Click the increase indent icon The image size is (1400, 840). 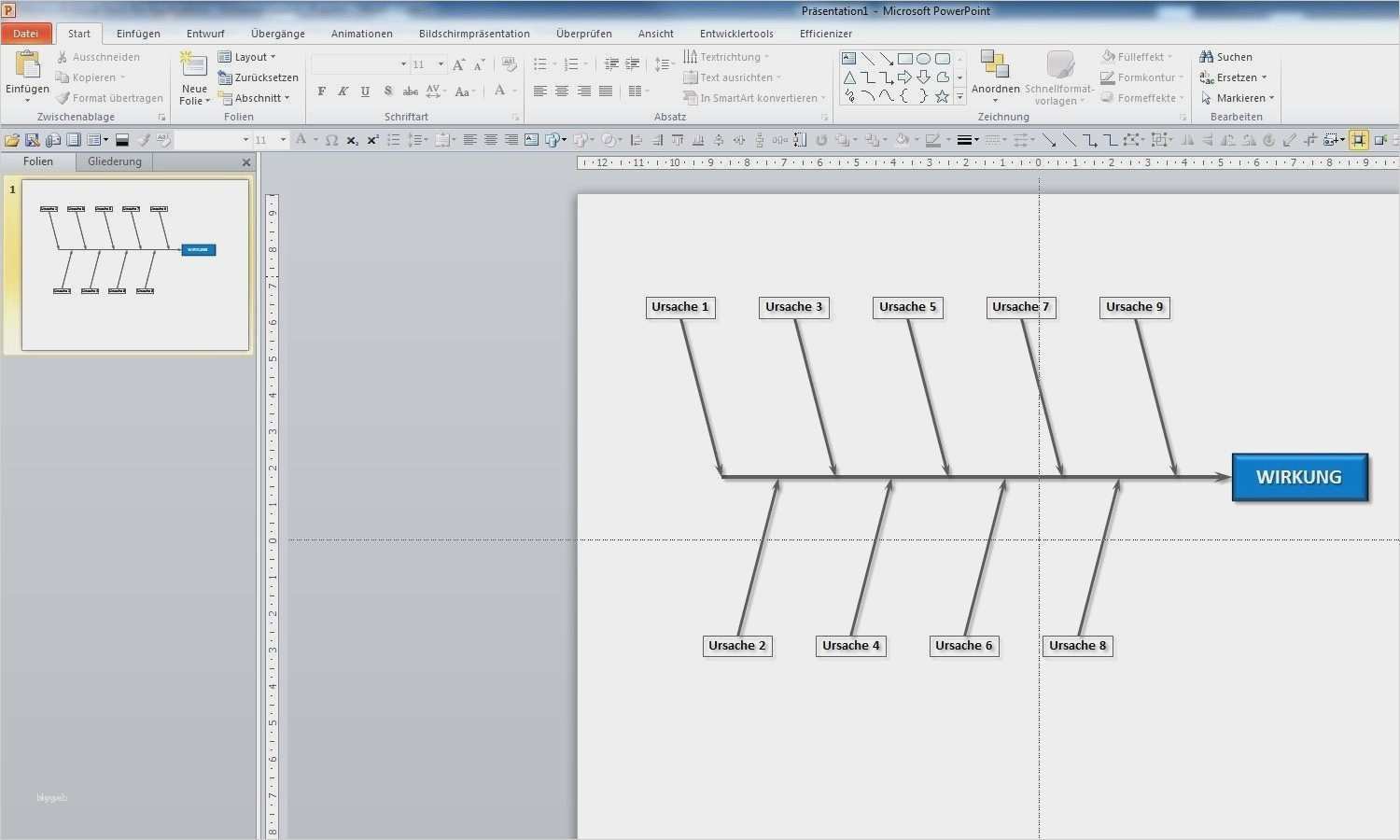click(x=633, y=64)
